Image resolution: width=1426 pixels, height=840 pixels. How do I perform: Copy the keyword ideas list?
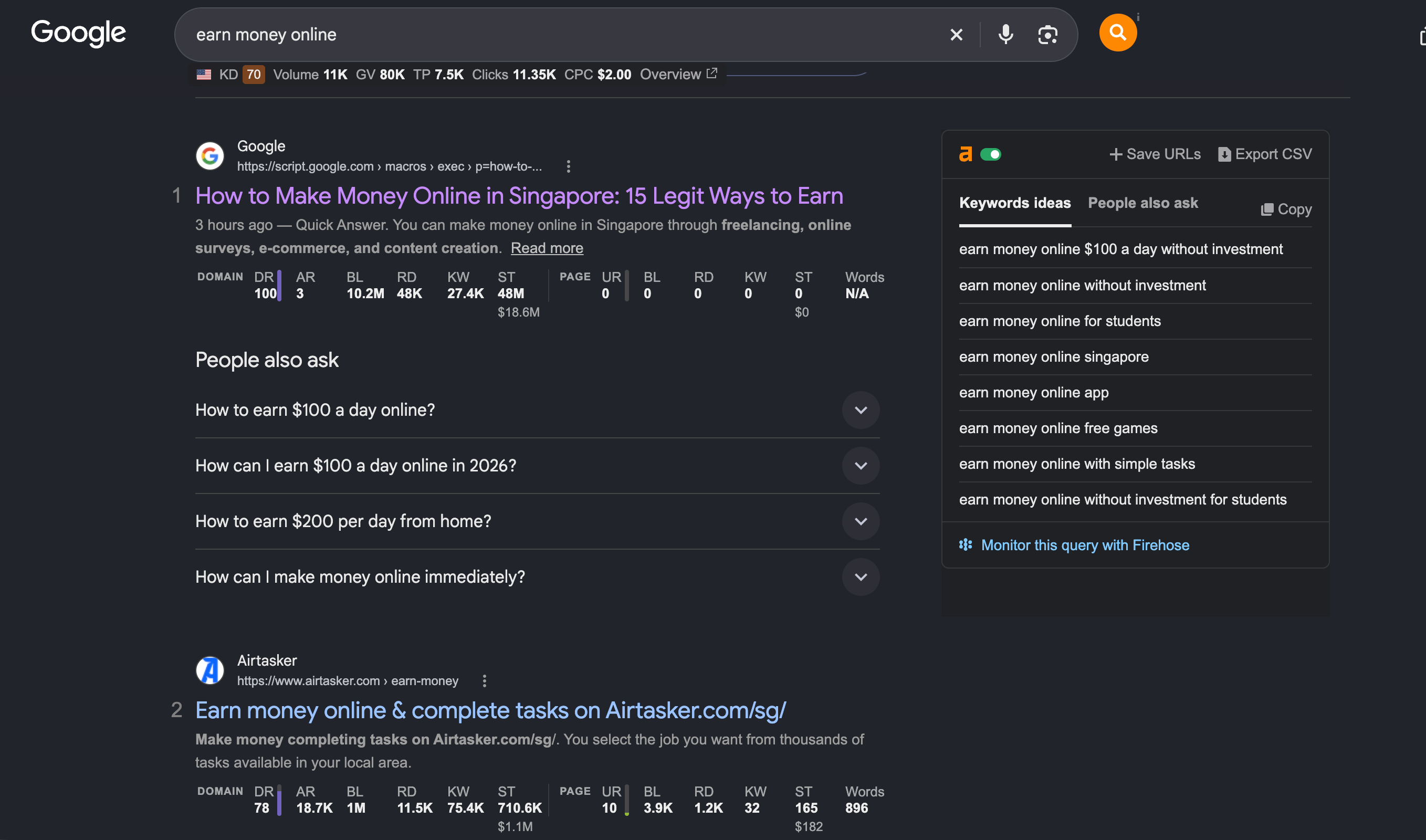tap(1286, 209)
